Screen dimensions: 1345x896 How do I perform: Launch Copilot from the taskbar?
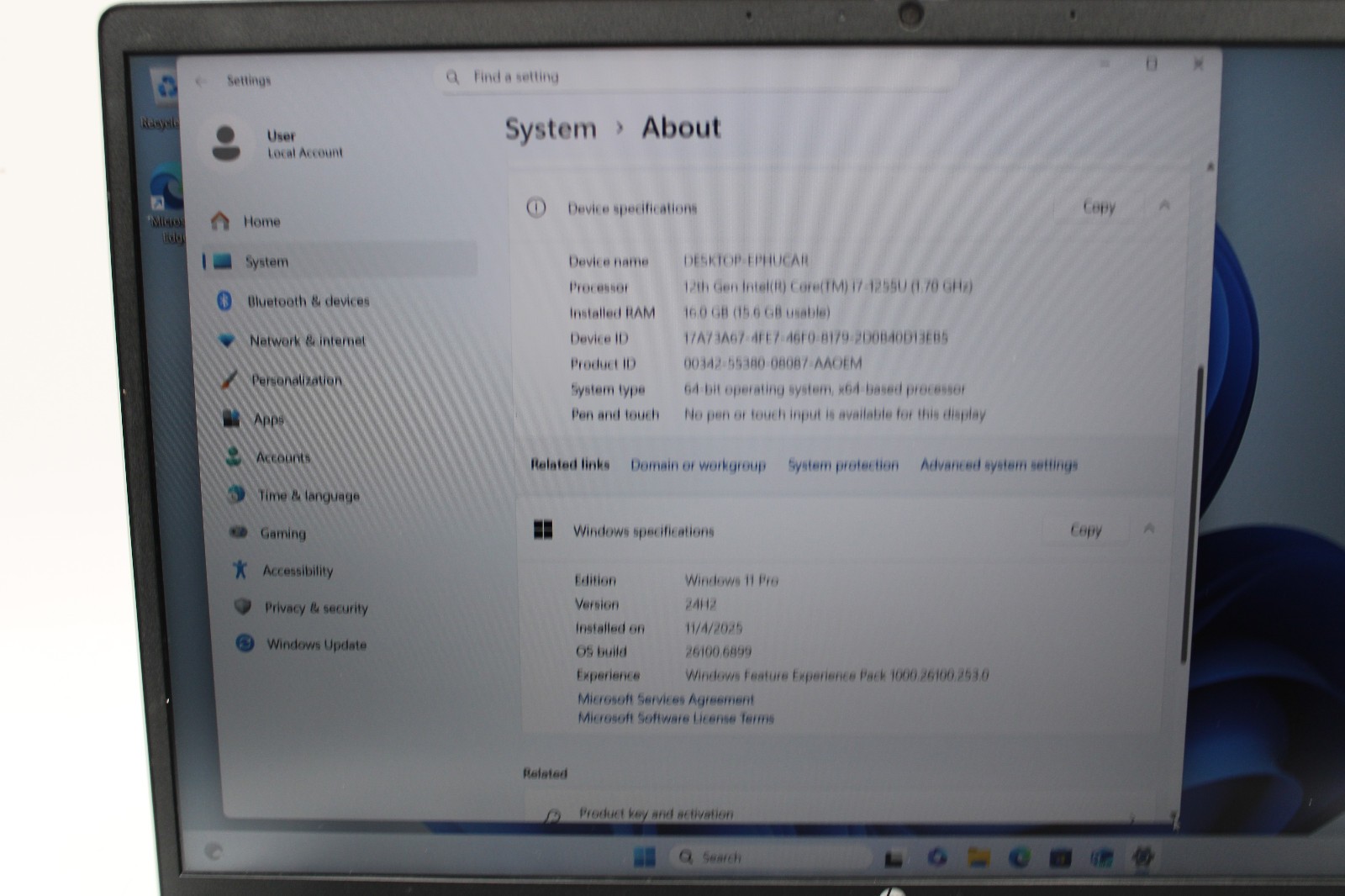pos(936,856)
